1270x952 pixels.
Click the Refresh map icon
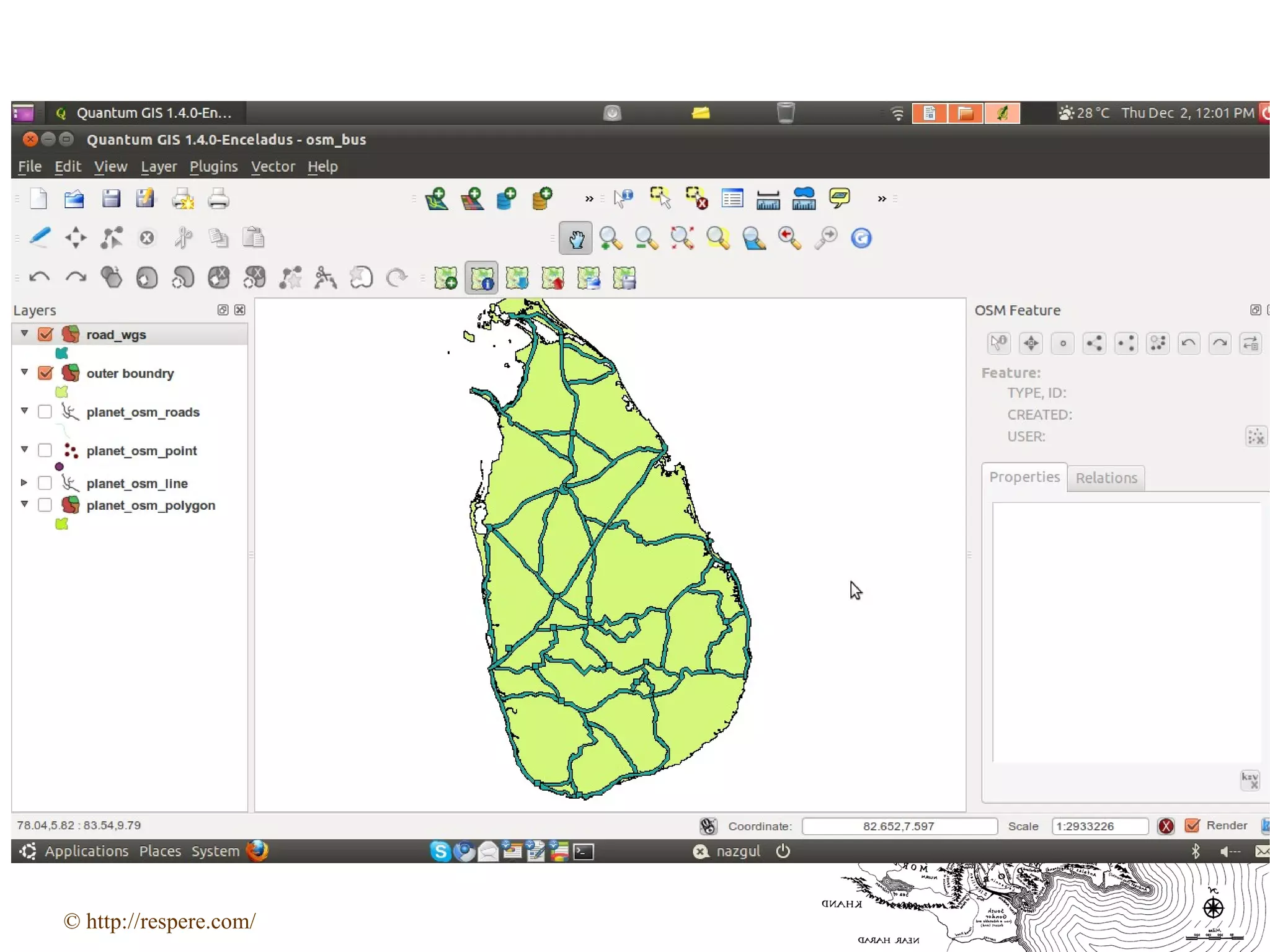point(861,238)
